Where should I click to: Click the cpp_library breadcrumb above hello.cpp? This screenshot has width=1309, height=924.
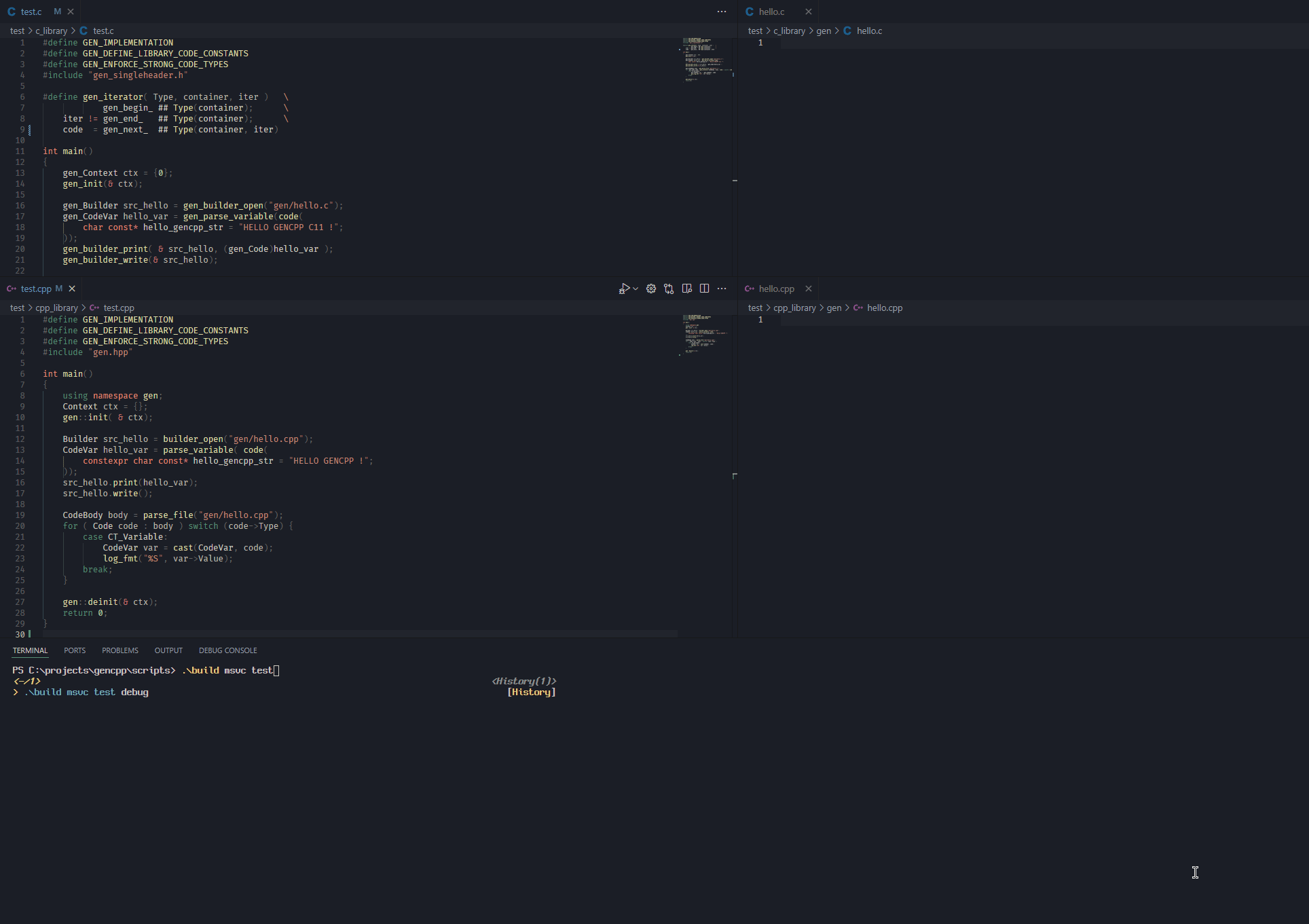(x=794, y=308)
